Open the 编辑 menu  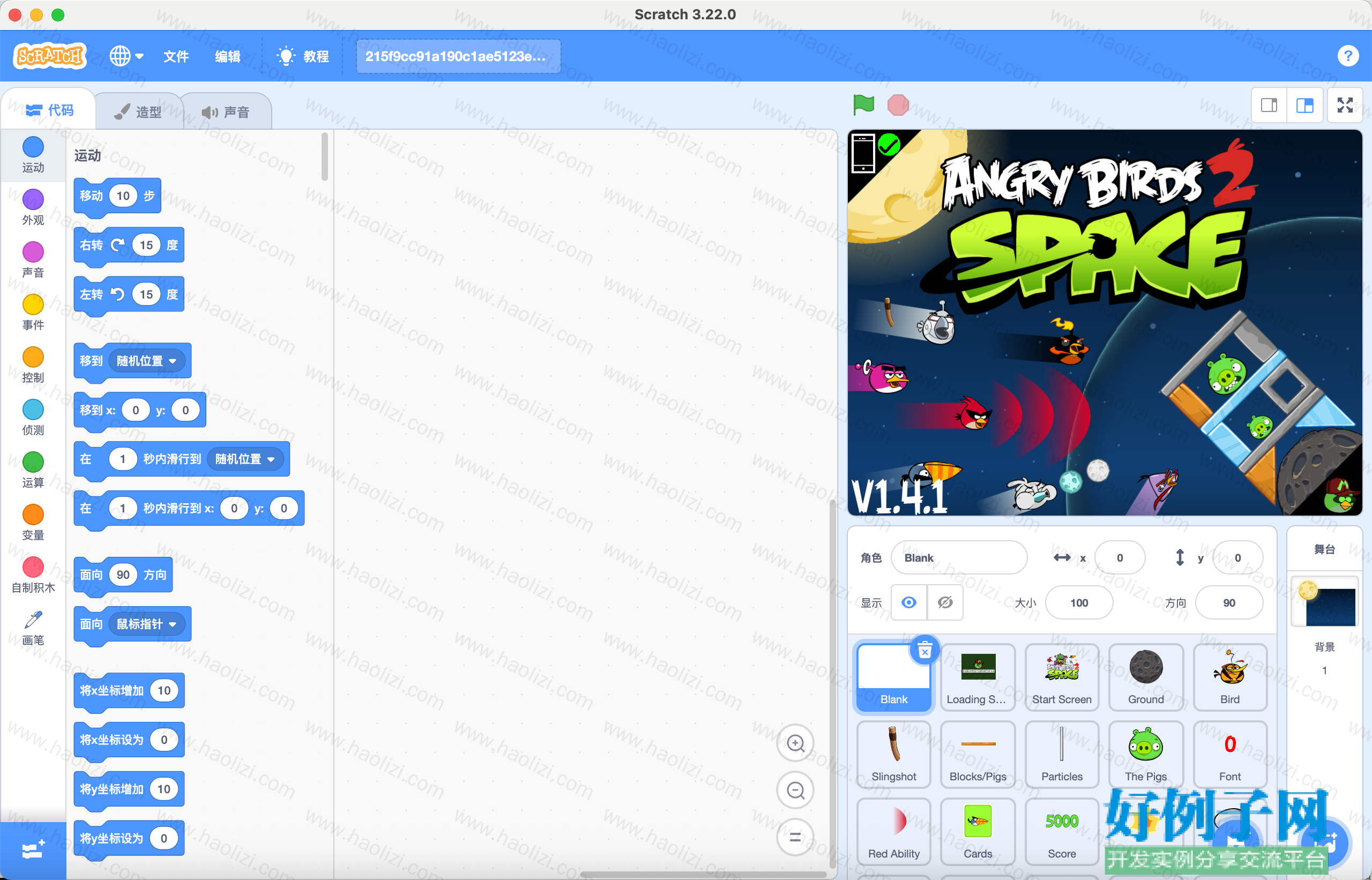[227, 56]
